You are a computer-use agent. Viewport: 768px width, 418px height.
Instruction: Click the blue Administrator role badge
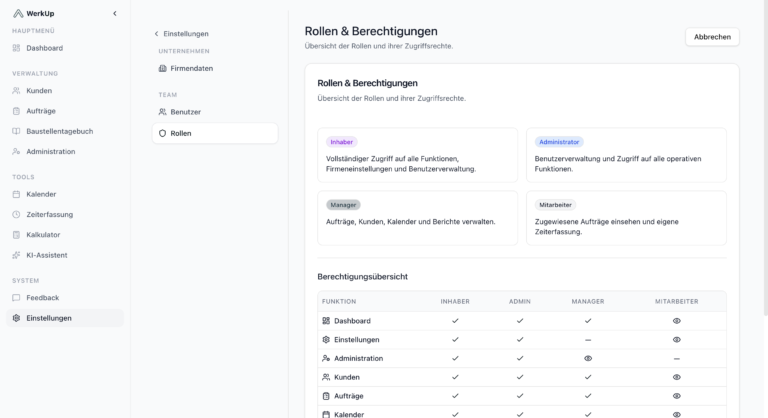559,142
